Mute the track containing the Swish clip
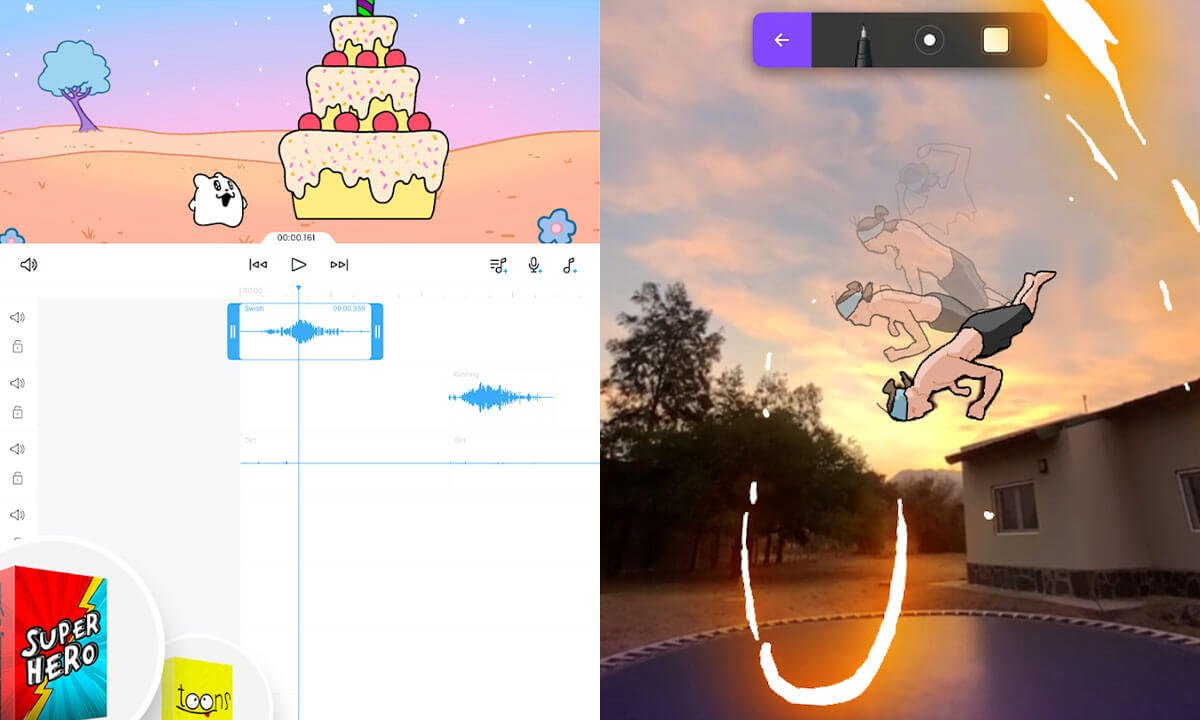This screenshot has height=720, width=1200. 17,318
